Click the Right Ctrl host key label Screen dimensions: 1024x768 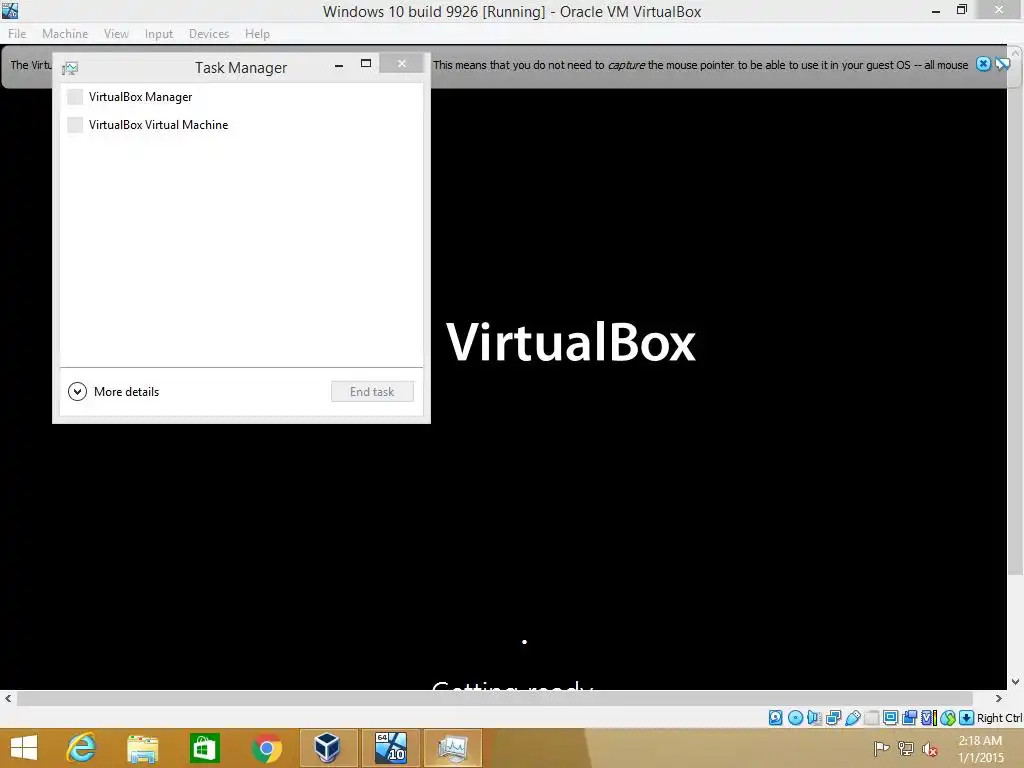tap(1000, 718)
